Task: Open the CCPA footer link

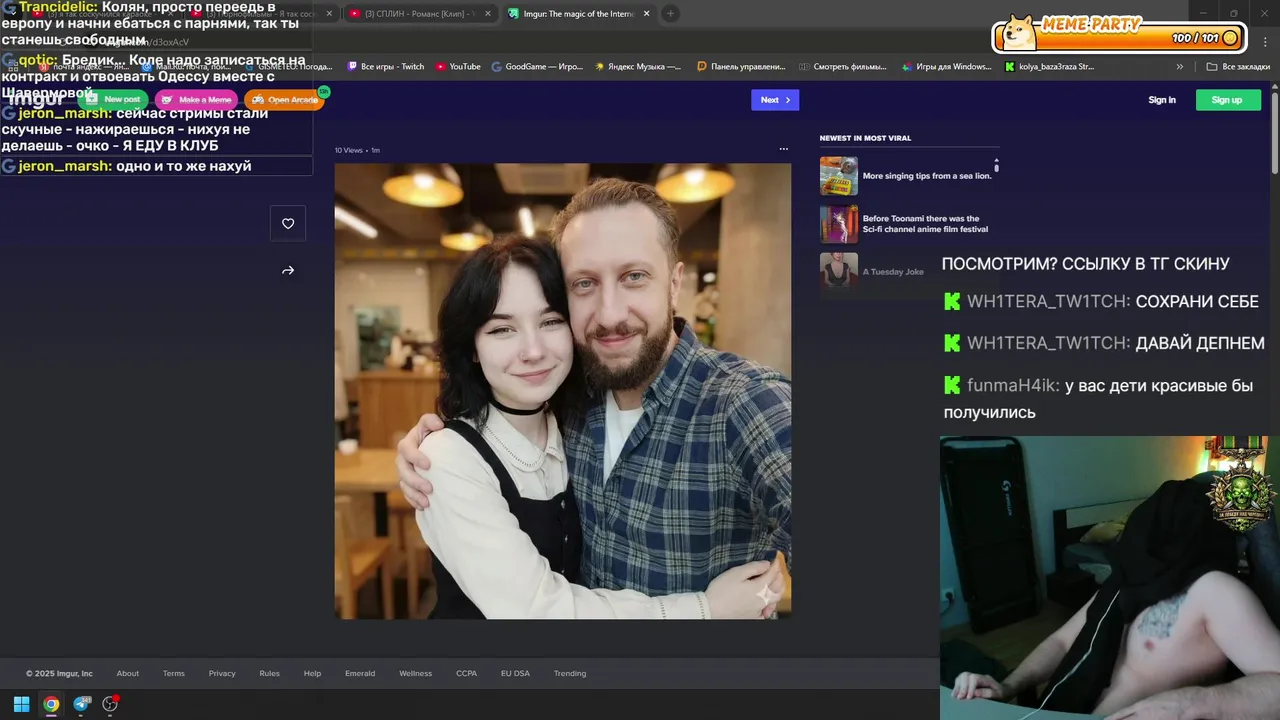Action: tap(467, 674)
